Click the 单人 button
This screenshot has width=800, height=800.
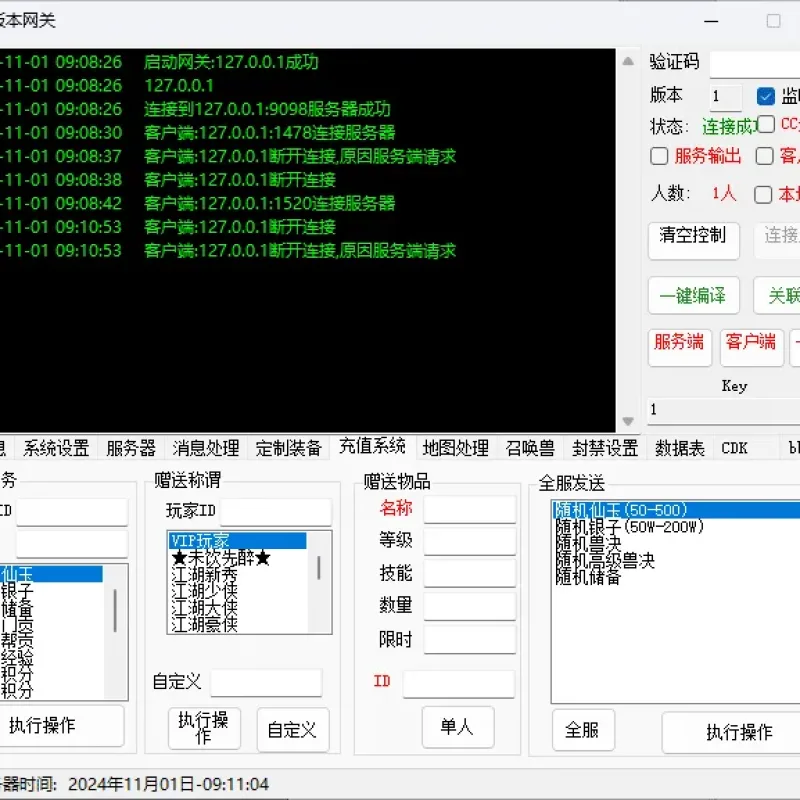click(458, 727)
